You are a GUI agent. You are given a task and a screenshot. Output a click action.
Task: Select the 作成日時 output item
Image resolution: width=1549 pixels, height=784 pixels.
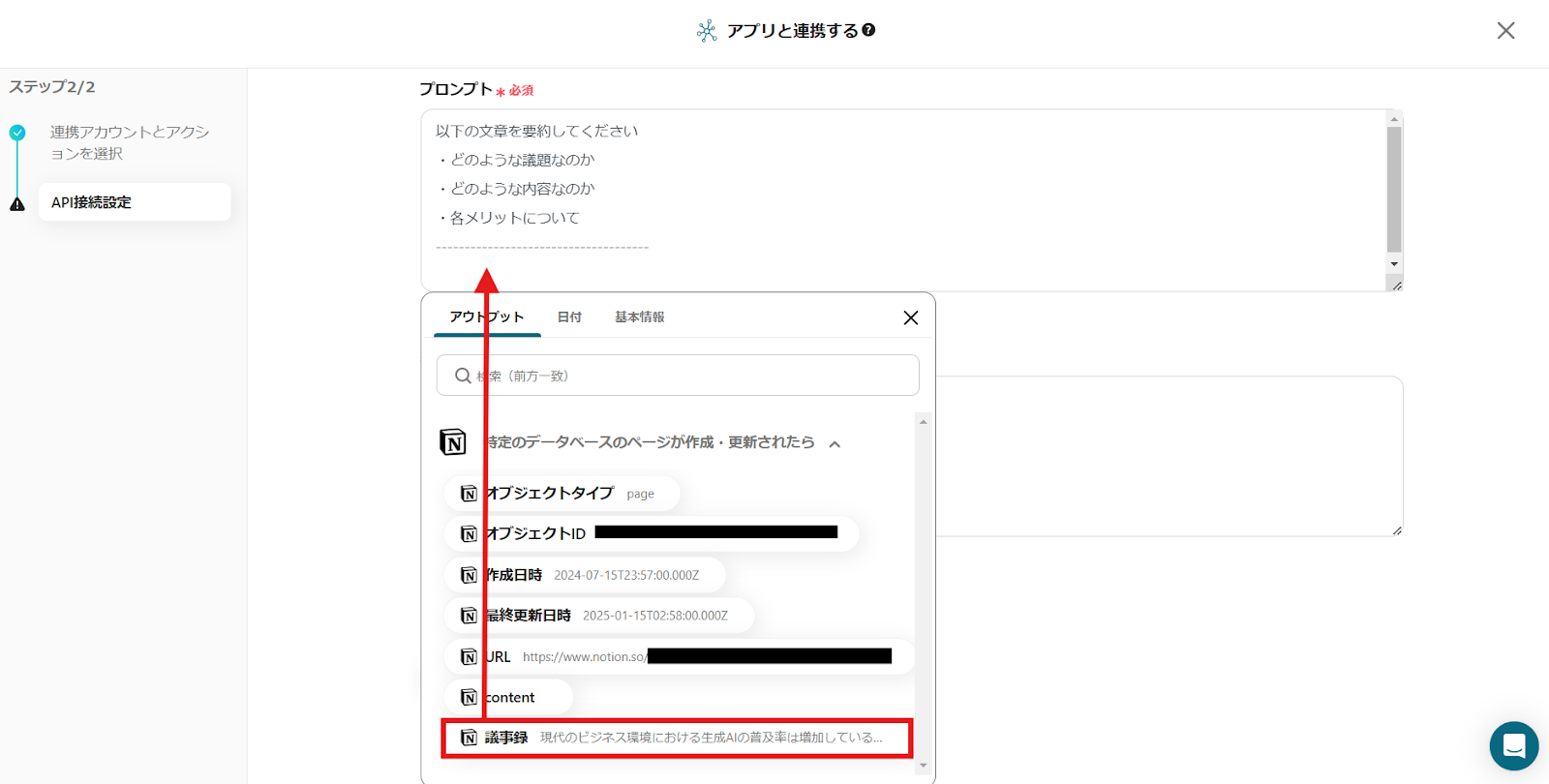(585, 575)
